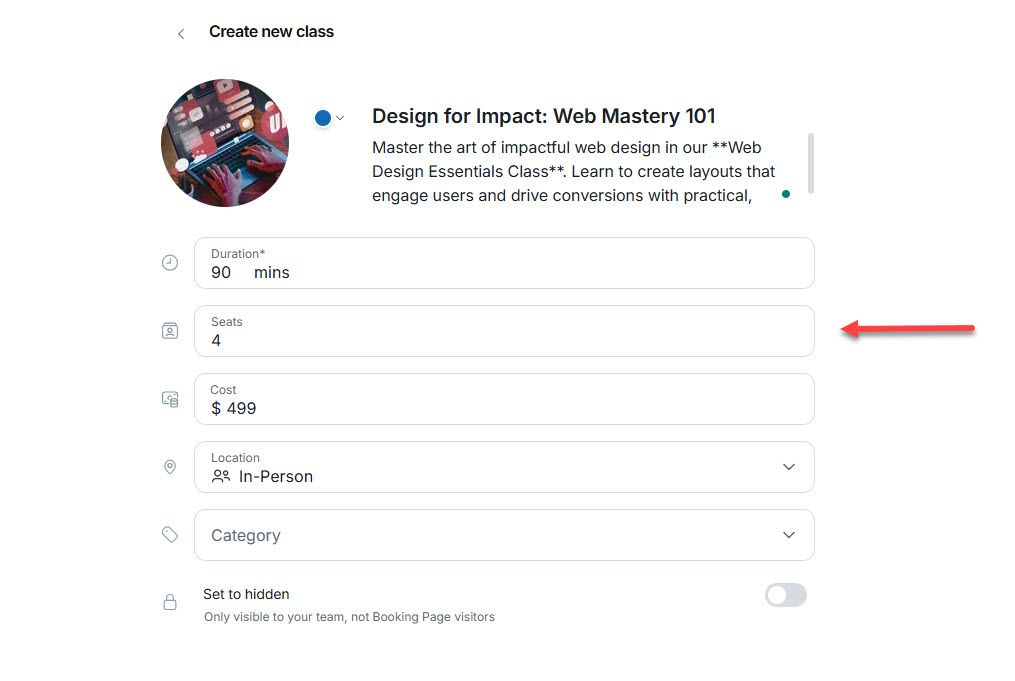
Task: Click the category tag icon
Action: point(170,535)
